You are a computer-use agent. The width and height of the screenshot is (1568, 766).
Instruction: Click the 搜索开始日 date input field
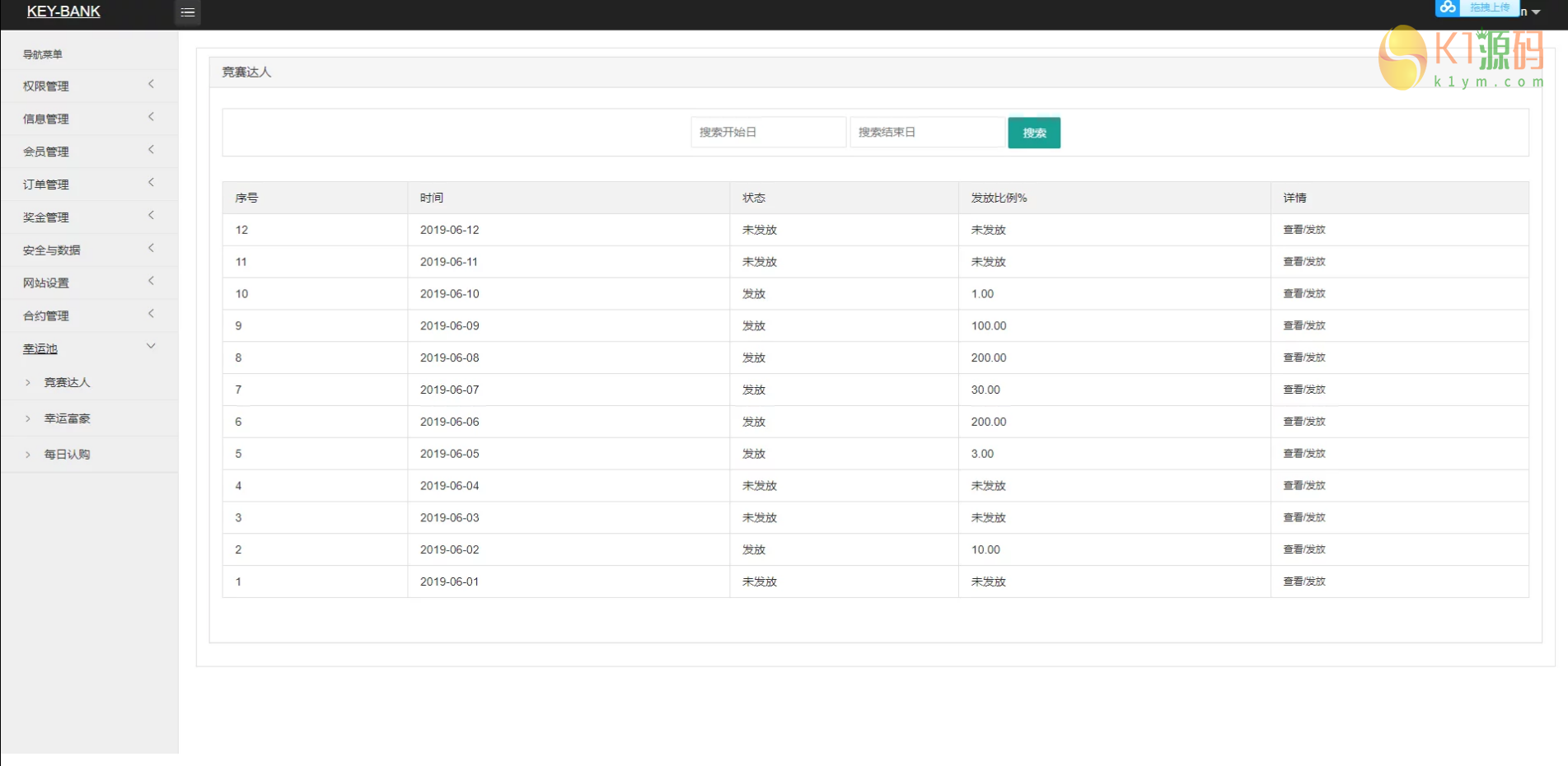767,133
